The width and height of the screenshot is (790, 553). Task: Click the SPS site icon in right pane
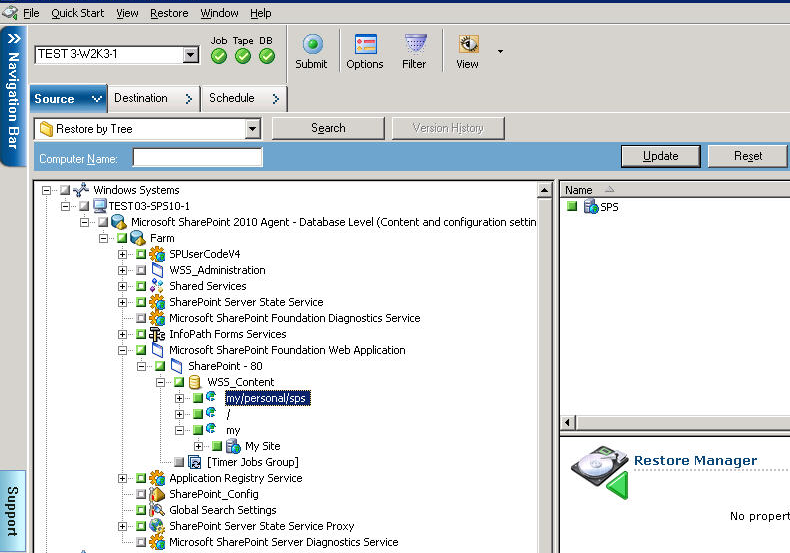(x=591, y=207)
